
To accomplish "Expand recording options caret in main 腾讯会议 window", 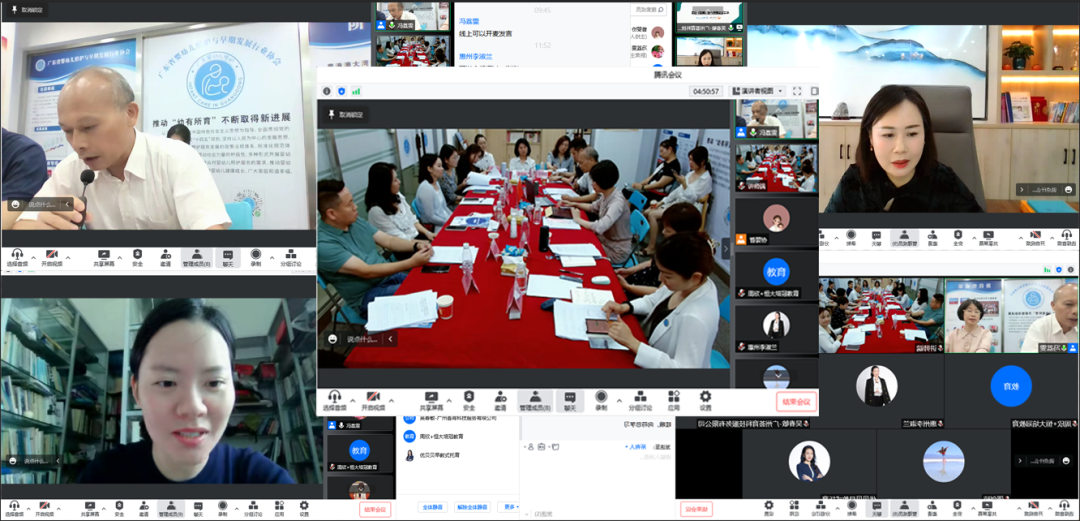I will click(619, 400).
